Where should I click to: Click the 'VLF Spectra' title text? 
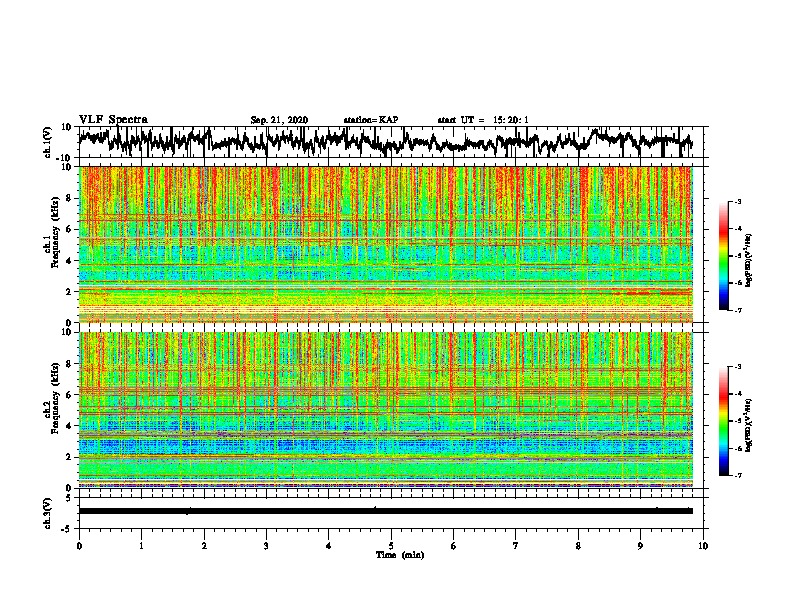[113, 120]
